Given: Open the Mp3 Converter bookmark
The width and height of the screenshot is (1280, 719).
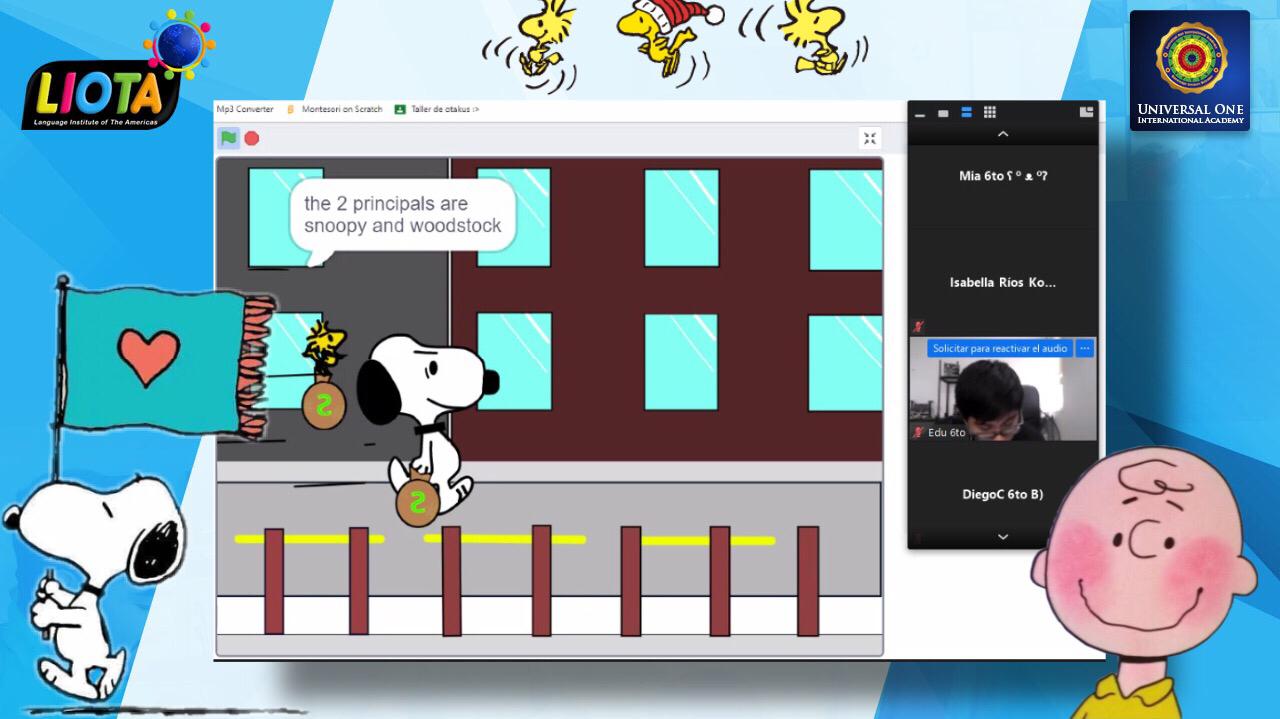Looking at the screenshot, I should pyautogui.click(x=245, y=109).
